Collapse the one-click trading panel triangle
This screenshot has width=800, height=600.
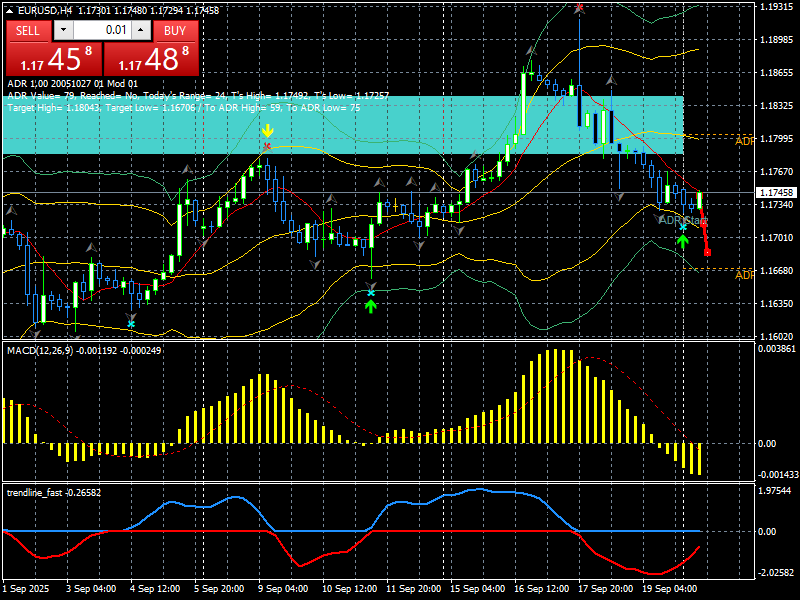[10, 10]
